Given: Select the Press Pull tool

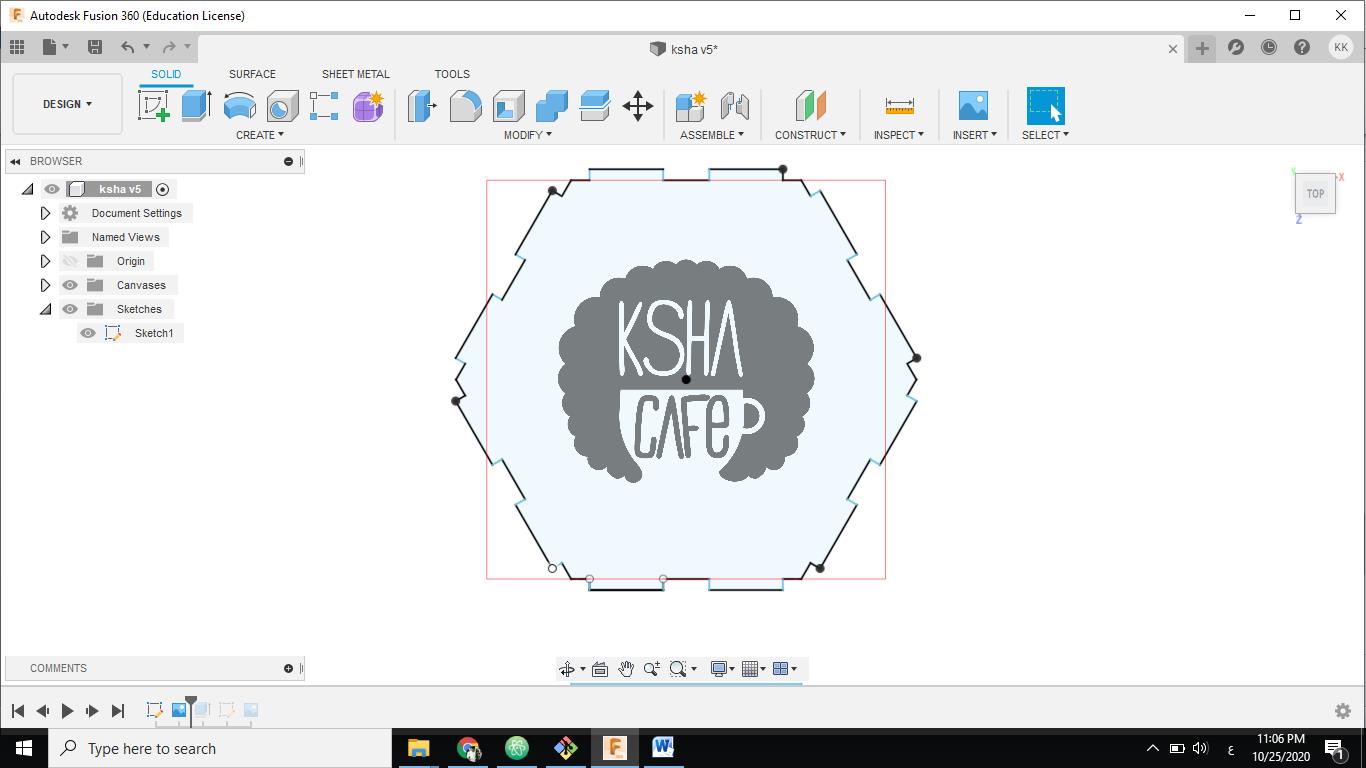Looking at the screenshot, I should [422, 105].
